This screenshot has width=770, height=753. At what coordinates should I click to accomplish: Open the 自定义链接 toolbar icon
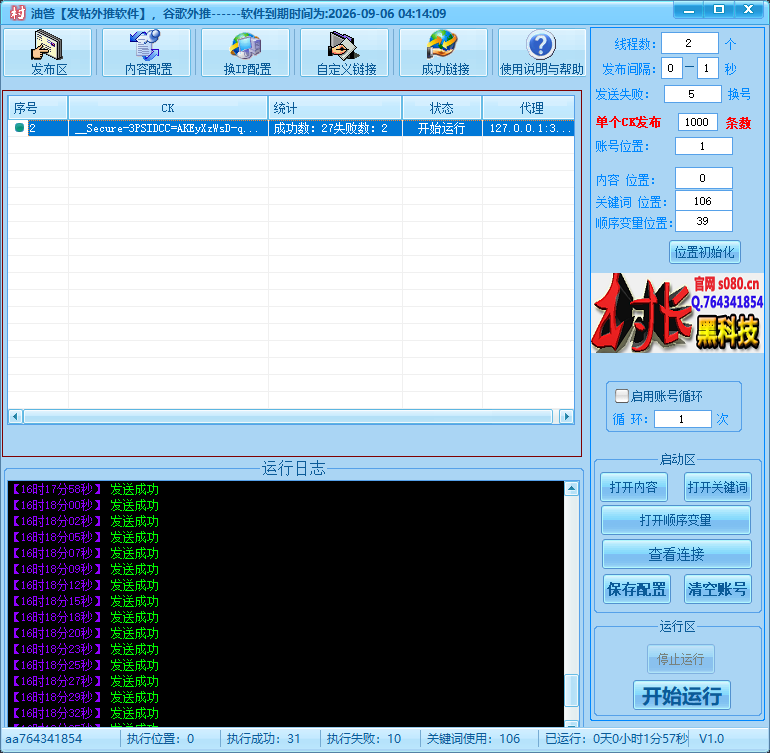[x=345, y=53]
